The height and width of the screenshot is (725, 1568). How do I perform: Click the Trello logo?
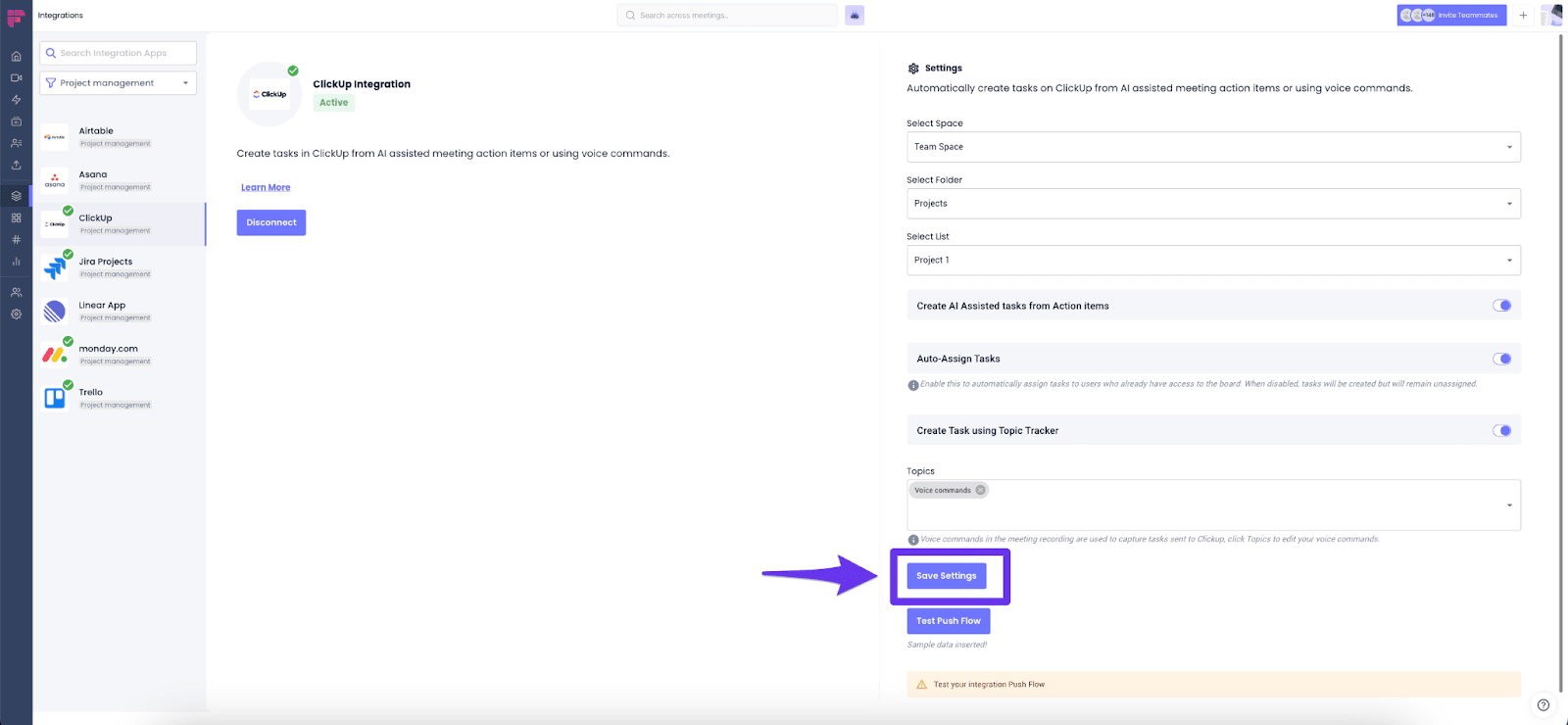[55, 398]
